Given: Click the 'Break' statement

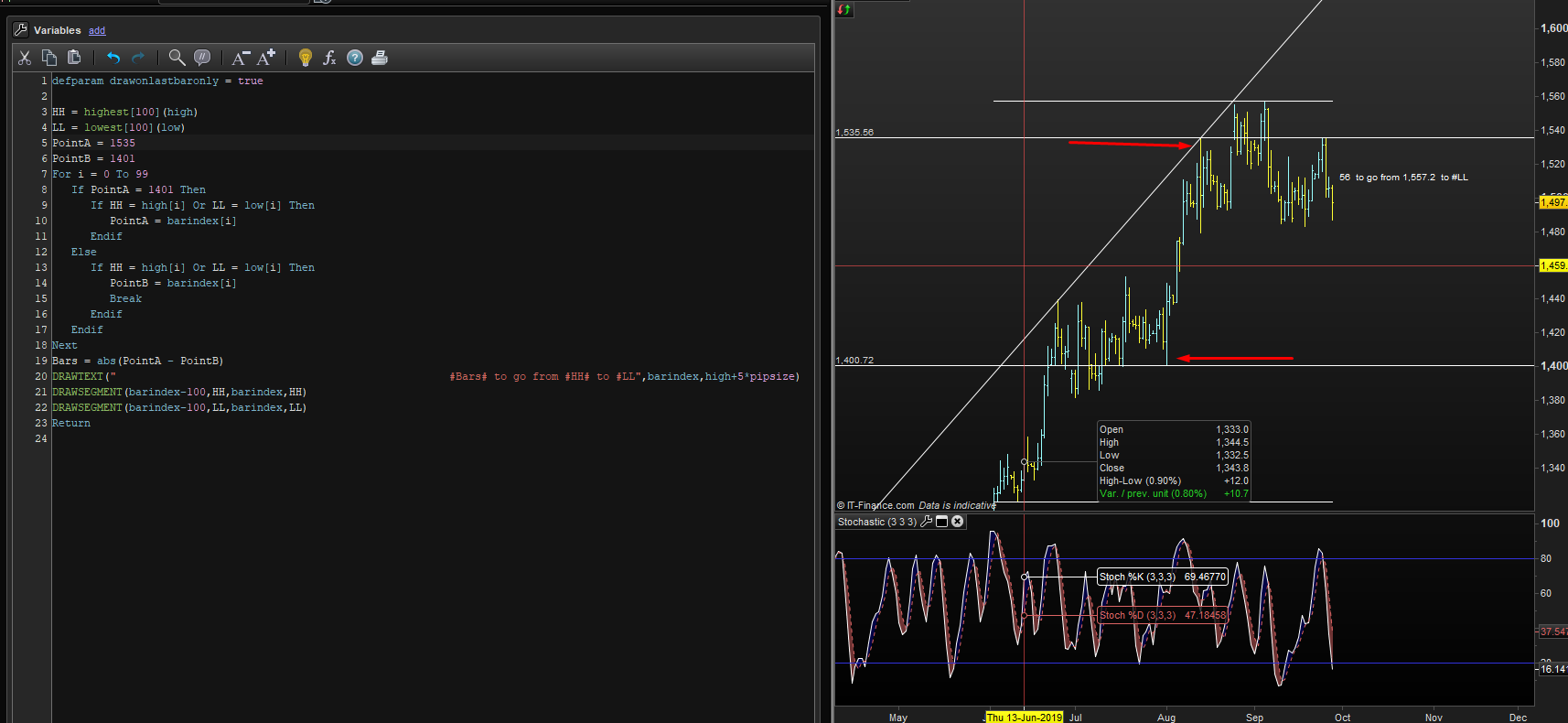Looking at the screenshot, I should tap(125, 298).
